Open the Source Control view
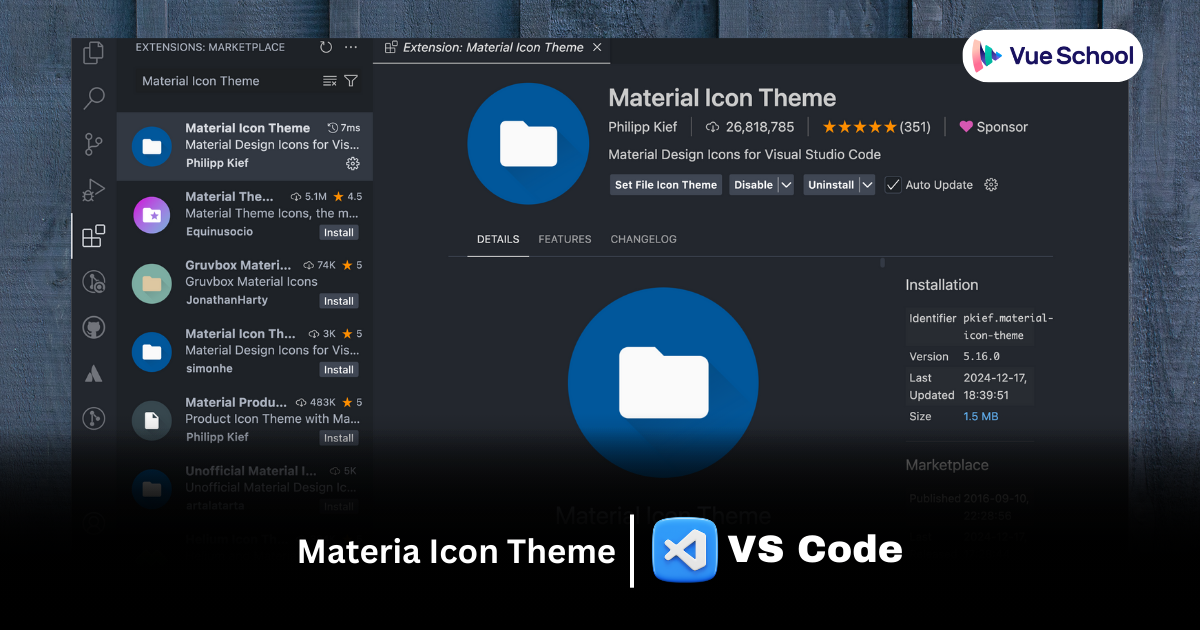The width and height of the screenshot is (1200, 630). (94, 144)
